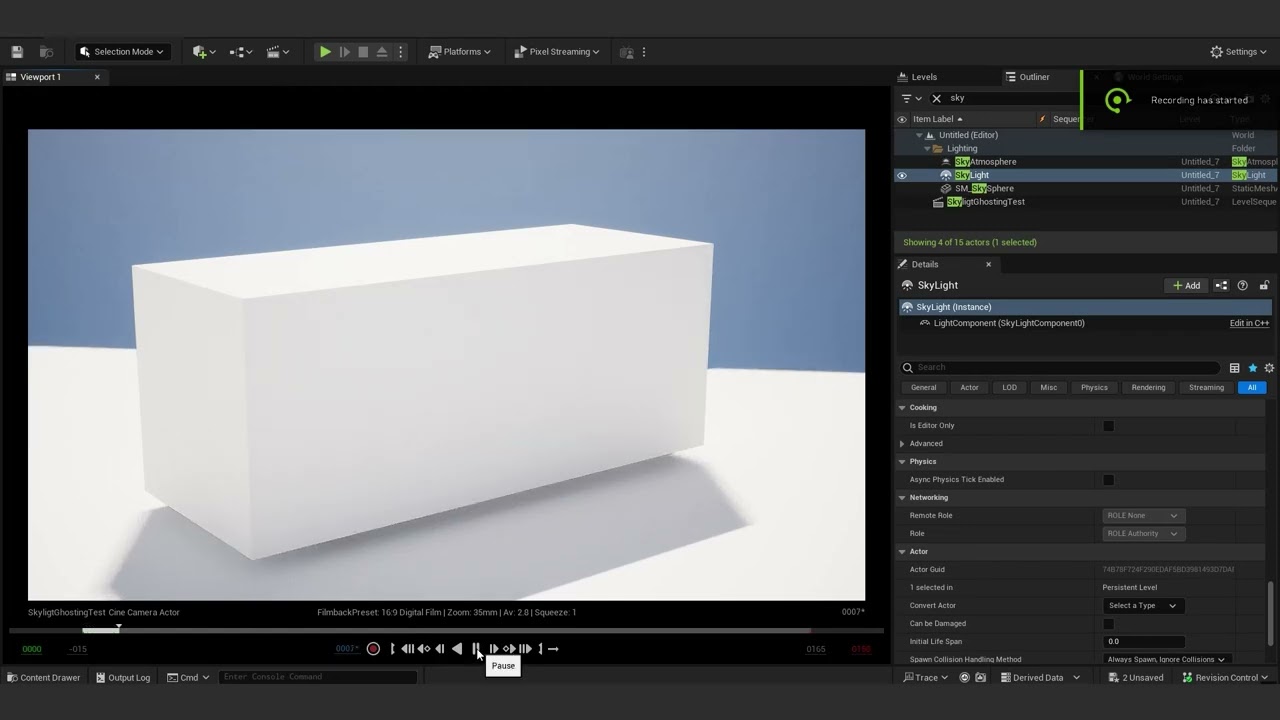Toggle the Details panel lock icon
The height and width of the screenshot is (720, 1280).
tap(1264, 286)
